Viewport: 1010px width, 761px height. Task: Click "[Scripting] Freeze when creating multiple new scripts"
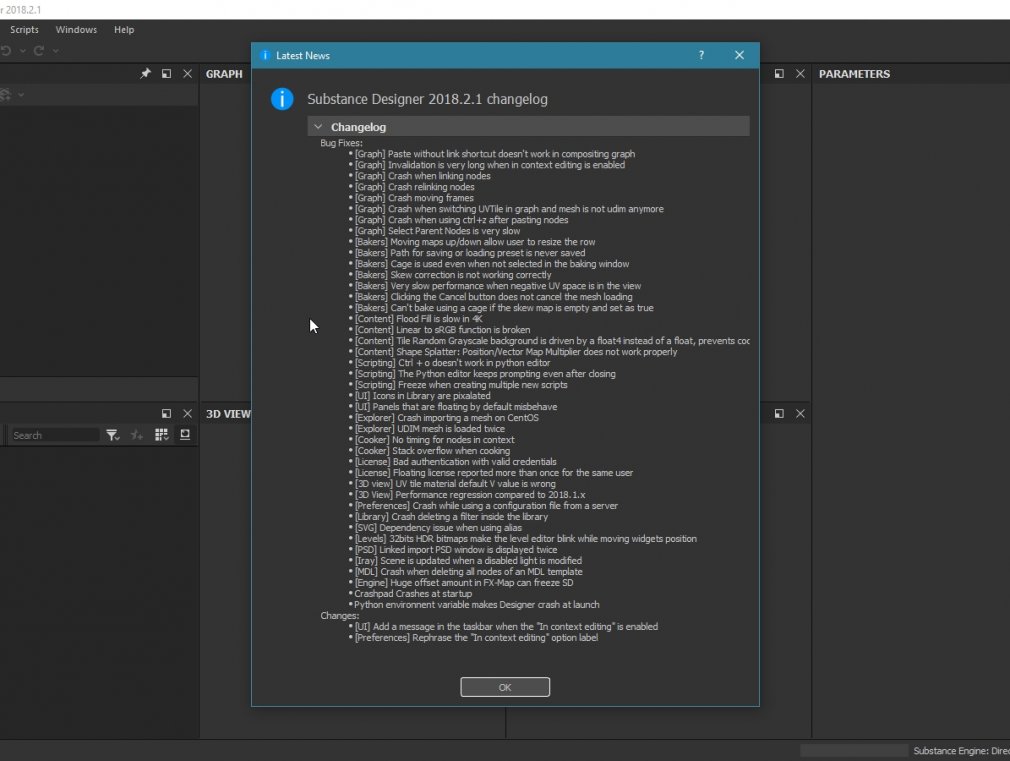(x=461, y=385)
